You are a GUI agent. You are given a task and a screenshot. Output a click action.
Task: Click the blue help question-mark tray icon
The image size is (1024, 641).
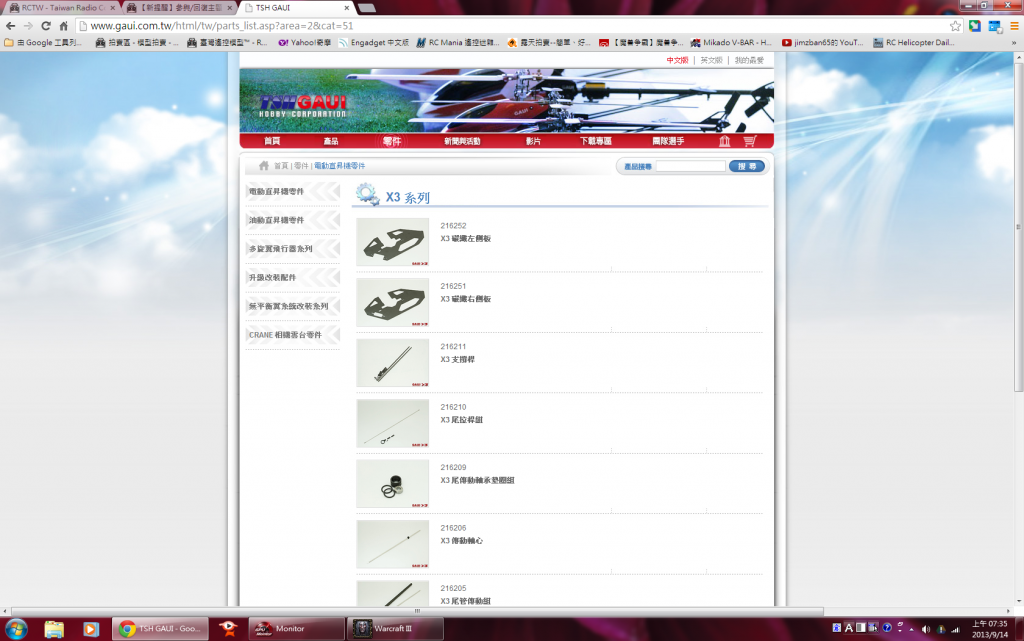(887, 628)
